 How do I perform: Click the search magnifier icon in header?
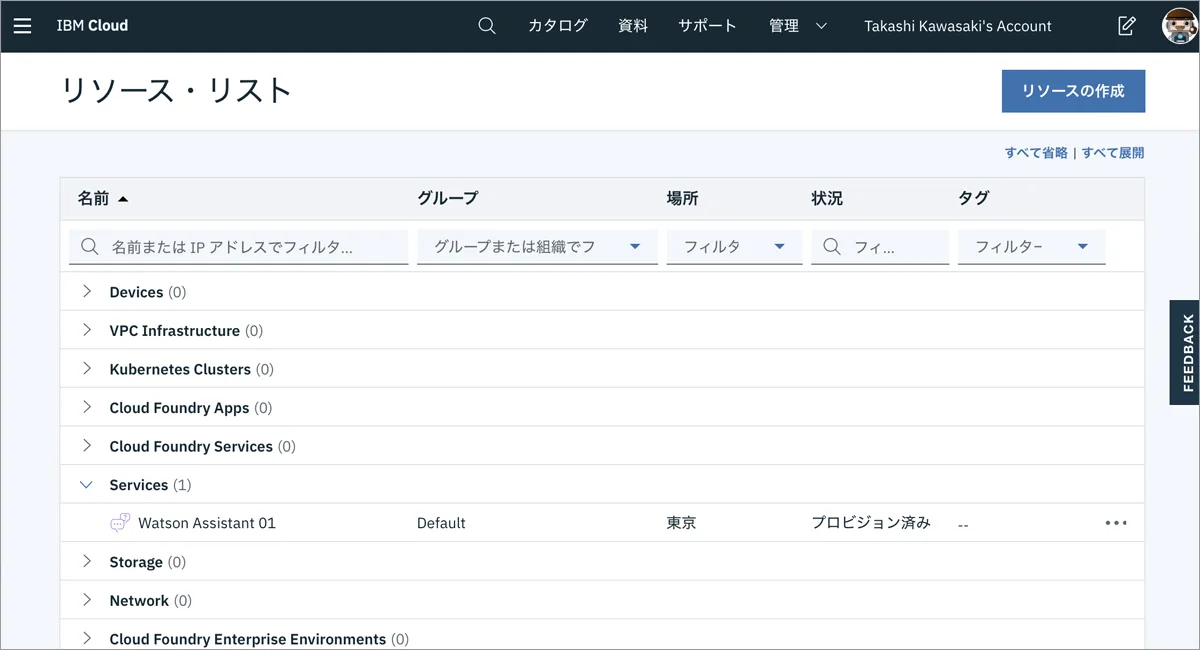pyautogui.click(x=487, y=26)
